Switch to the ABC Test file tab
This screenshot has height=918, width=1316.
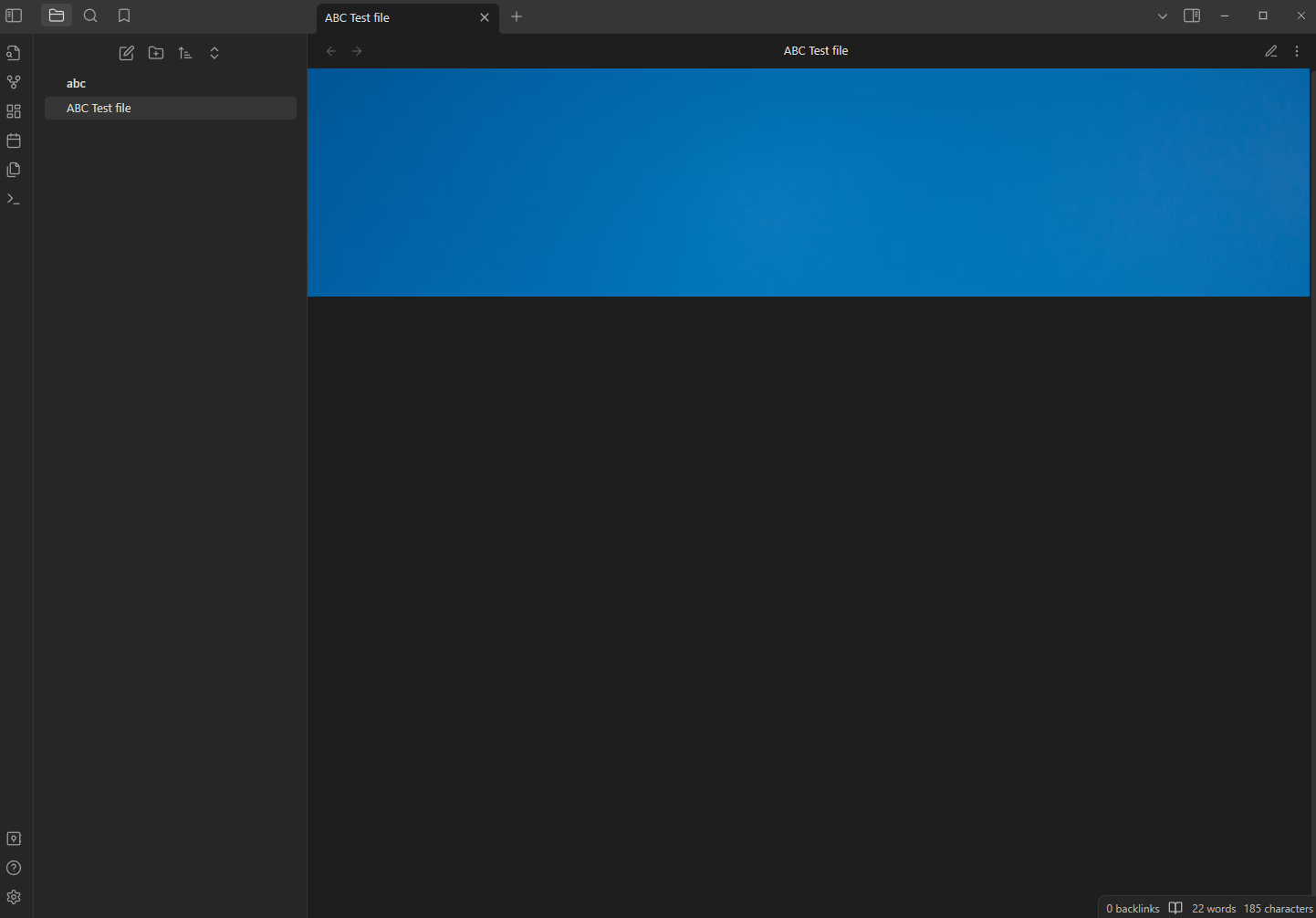tap(392, 17)
